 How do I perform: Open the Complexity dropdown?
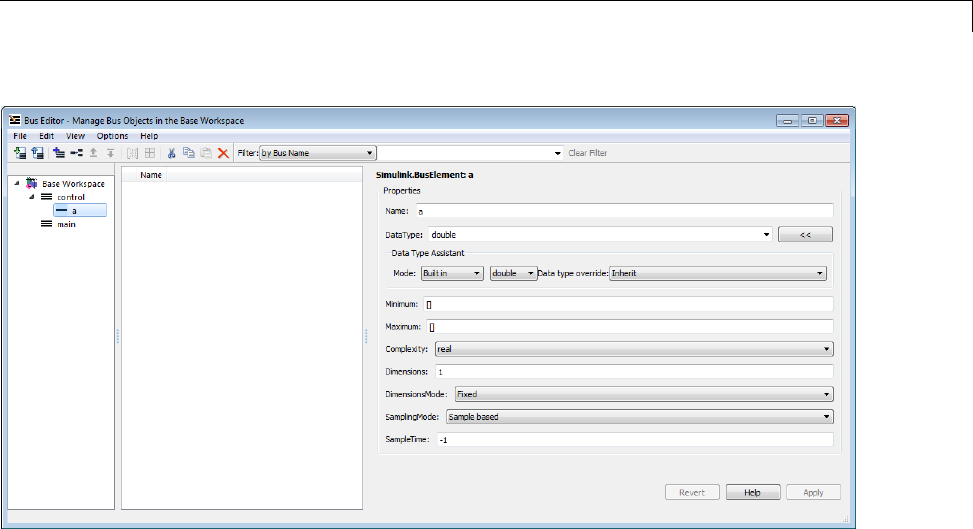click(634, 349)
